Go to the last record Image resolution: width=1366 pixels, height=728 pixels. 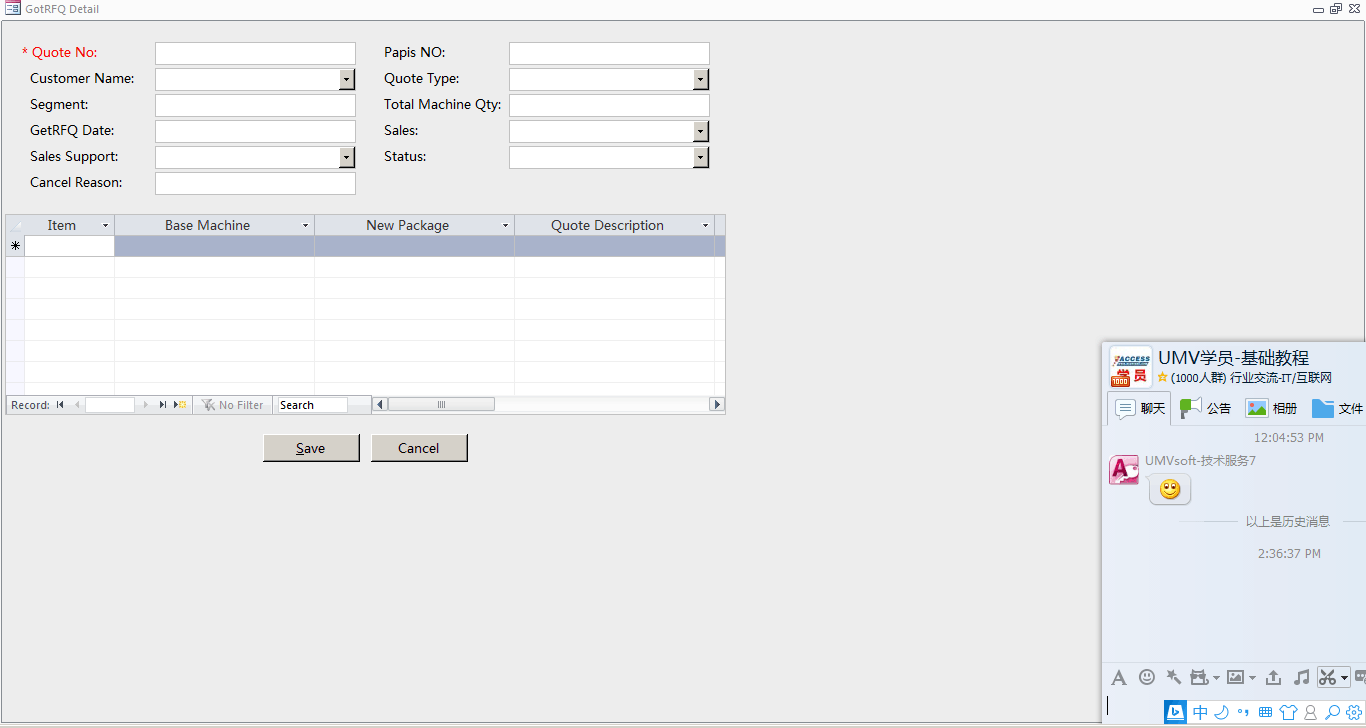(x=163, y=405)
